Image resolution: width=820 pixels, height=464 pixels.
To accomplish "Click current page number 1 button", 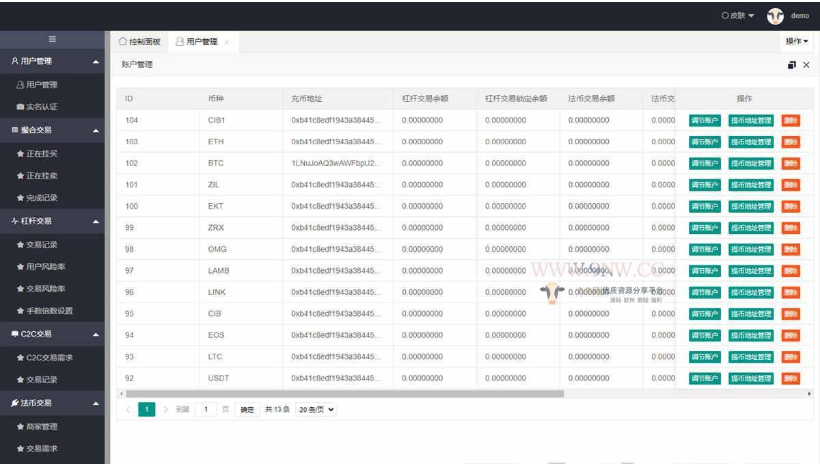I will click(x=147, y=410).
